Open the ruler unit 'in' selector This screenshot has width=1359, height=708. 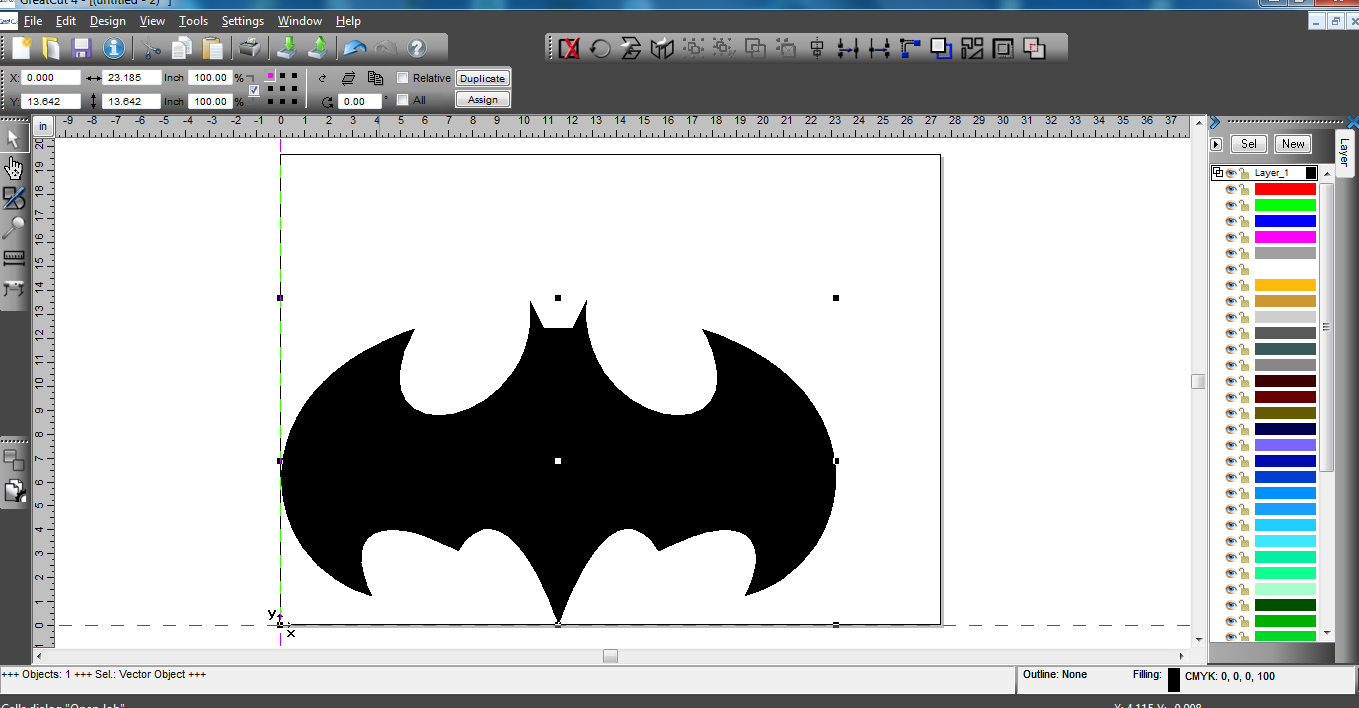point(43,126)
